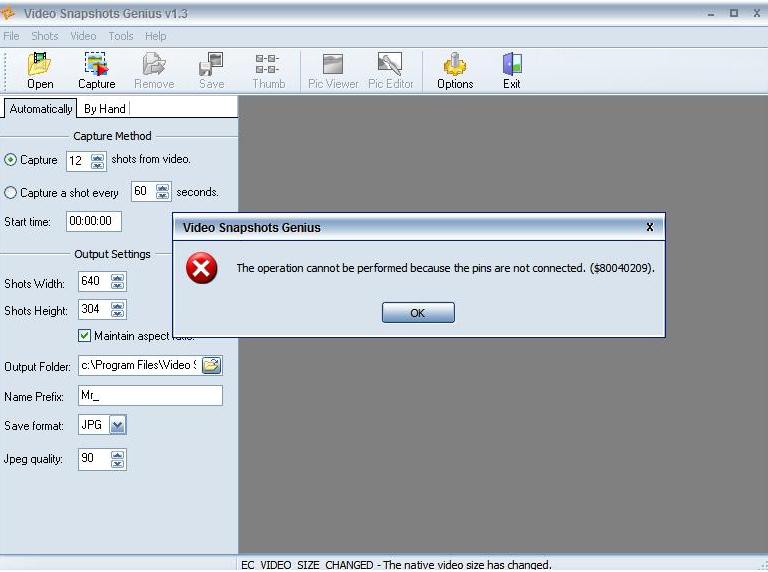Minimize the main application window
Image resolution: width=768 pixels, height=572 pixels.
coord(711,14)
